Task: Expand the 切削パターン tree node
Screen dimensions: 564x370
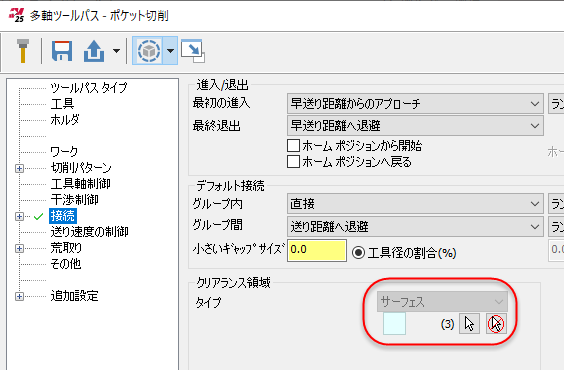Action: (19, 168)
